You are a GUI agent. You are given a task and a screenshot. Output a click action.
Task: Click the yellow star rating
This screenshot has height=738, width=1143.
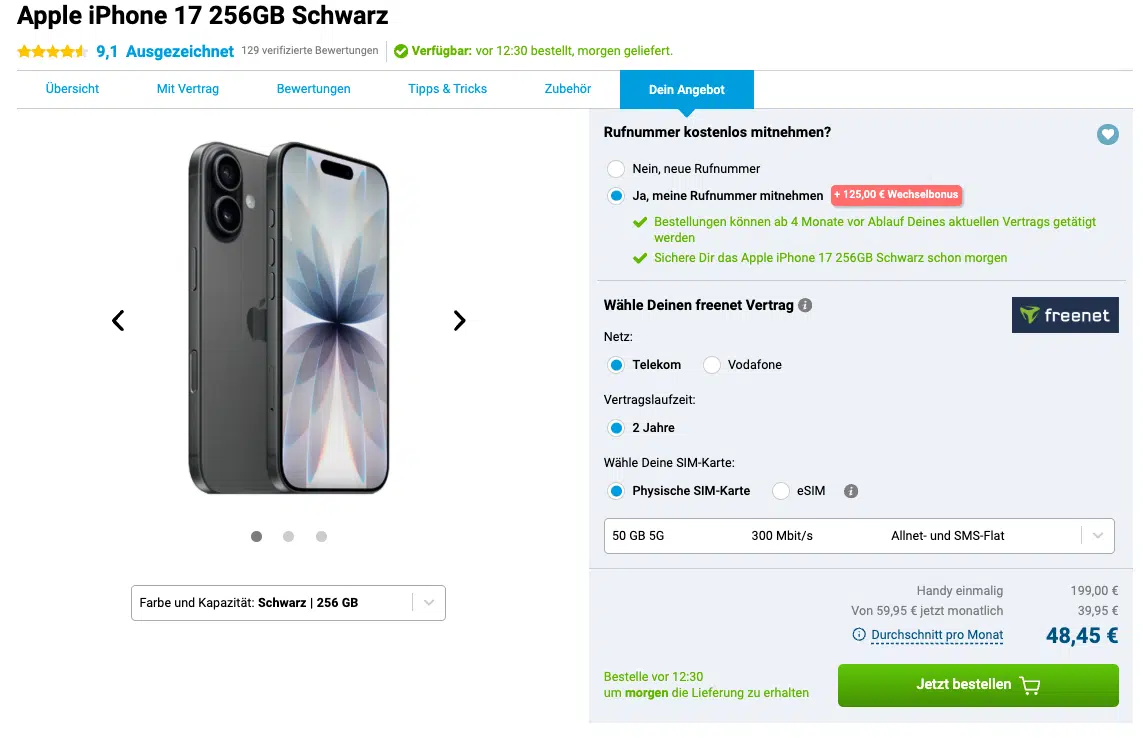pos(53,51)
